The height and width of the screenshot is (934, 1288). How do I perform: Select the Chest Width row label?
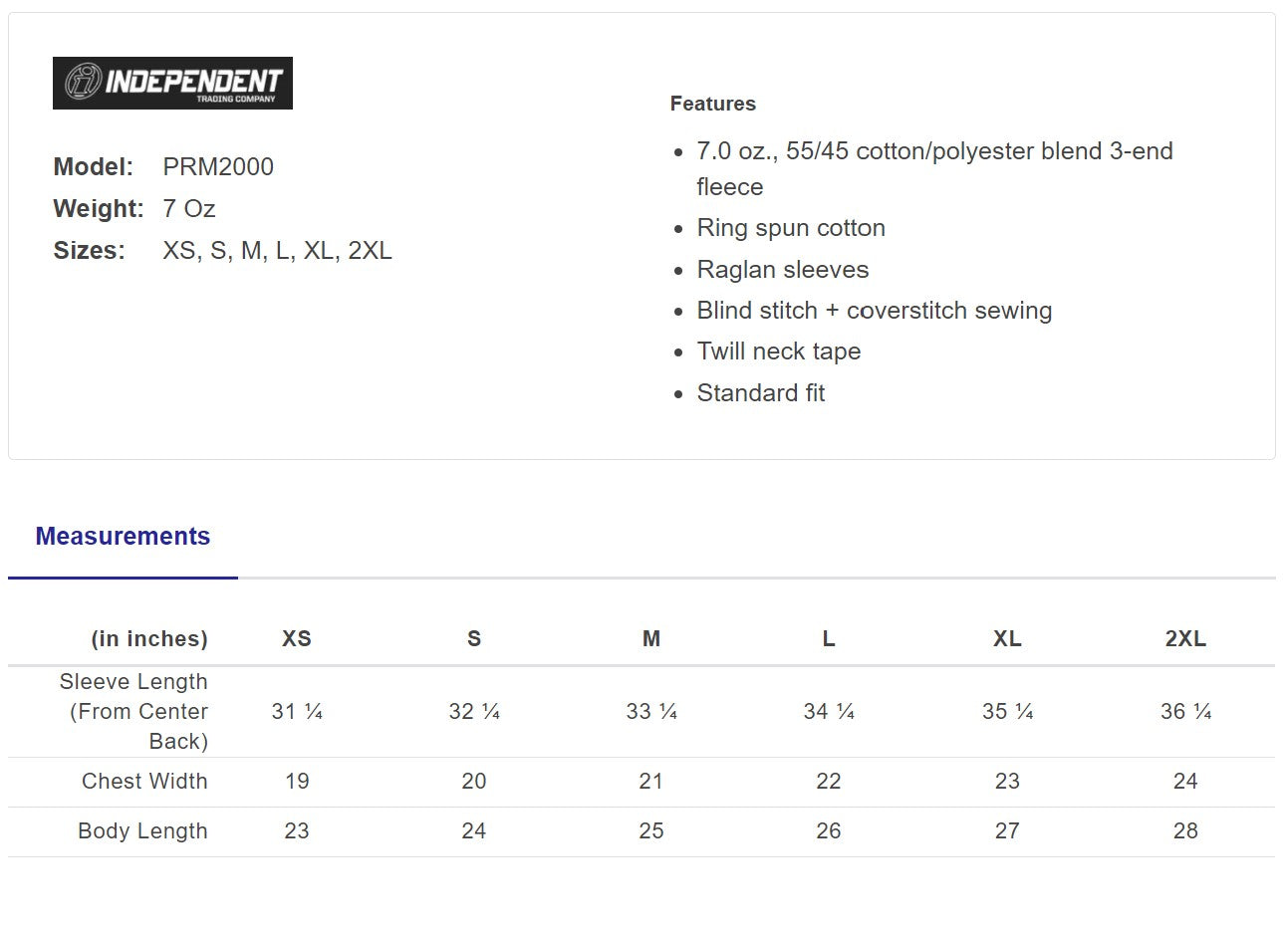pyautogui.click(x=144, y=782)
